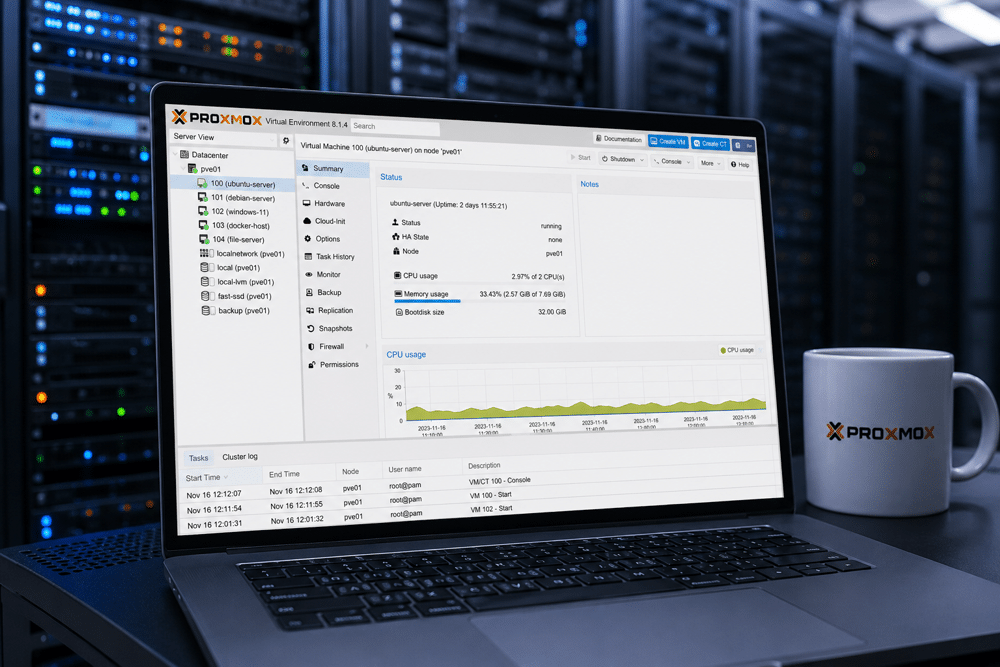Viewport: 1000px width, 667px height.
Task: Click the Replication retweet icon
Action: 310,310
